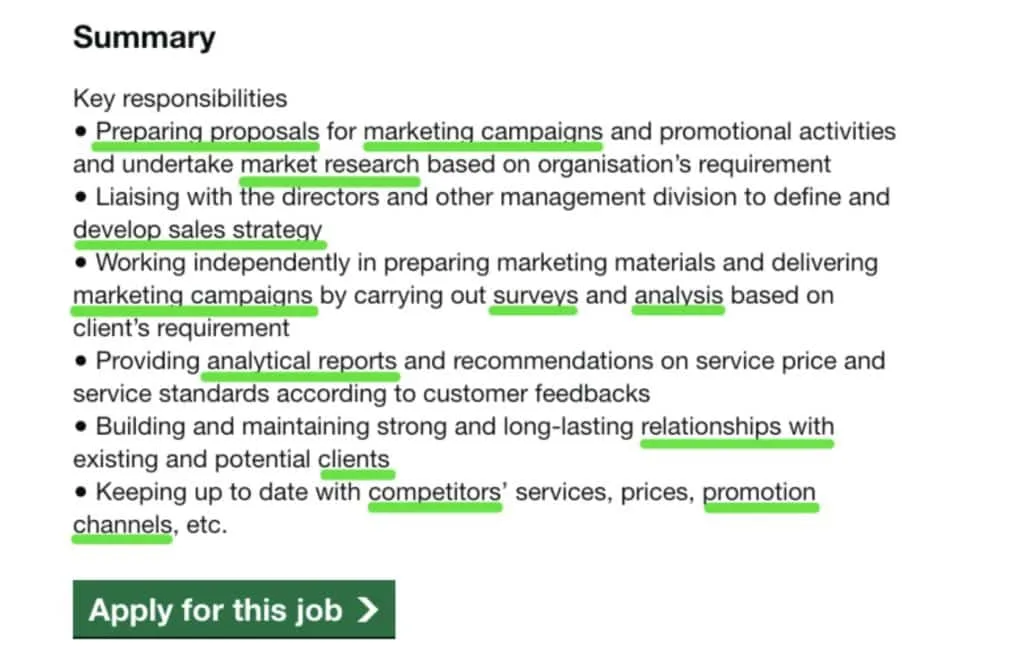This screenshot has width=1024, height=650.
Task: Click the underlined 'relationships with' text
Action: (737, 427)
